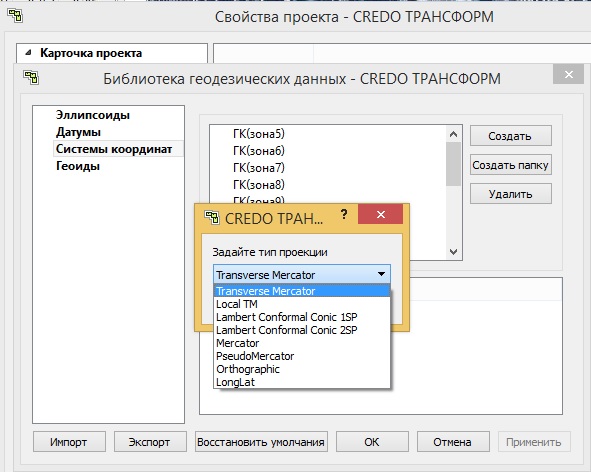Select the ГК(зона8) coordinate system

pos(259,185)
